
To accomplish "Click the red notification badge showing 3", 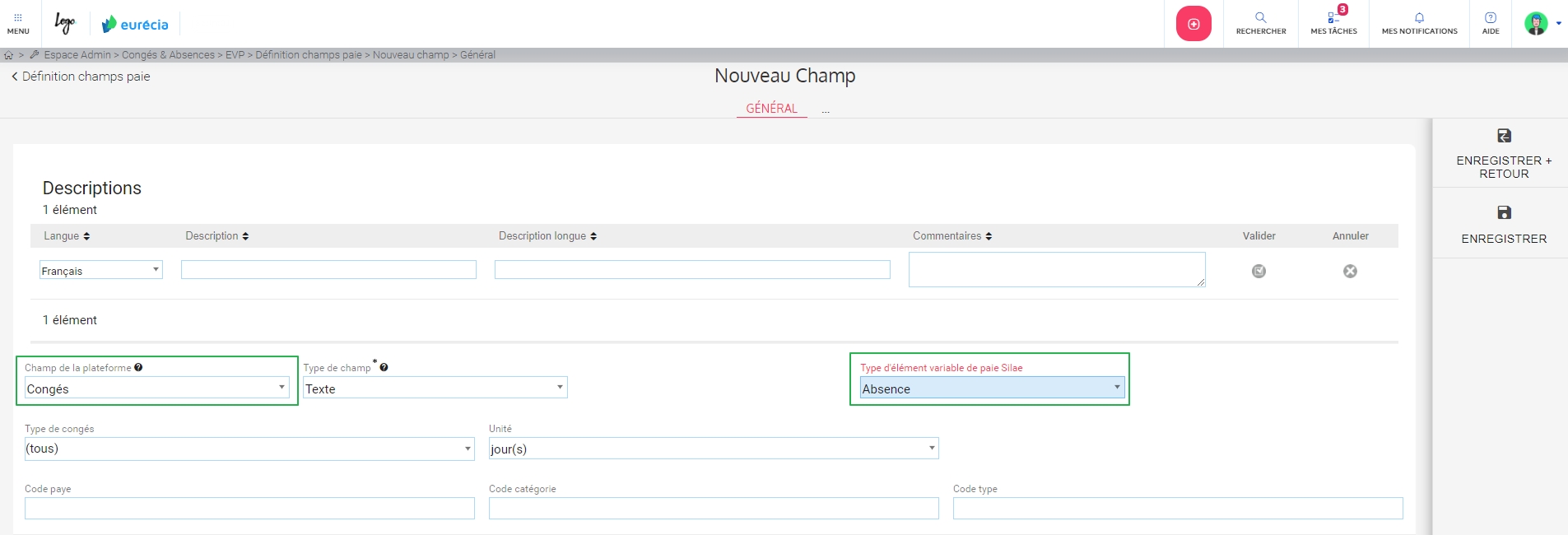I will (x=1342, y=10).
